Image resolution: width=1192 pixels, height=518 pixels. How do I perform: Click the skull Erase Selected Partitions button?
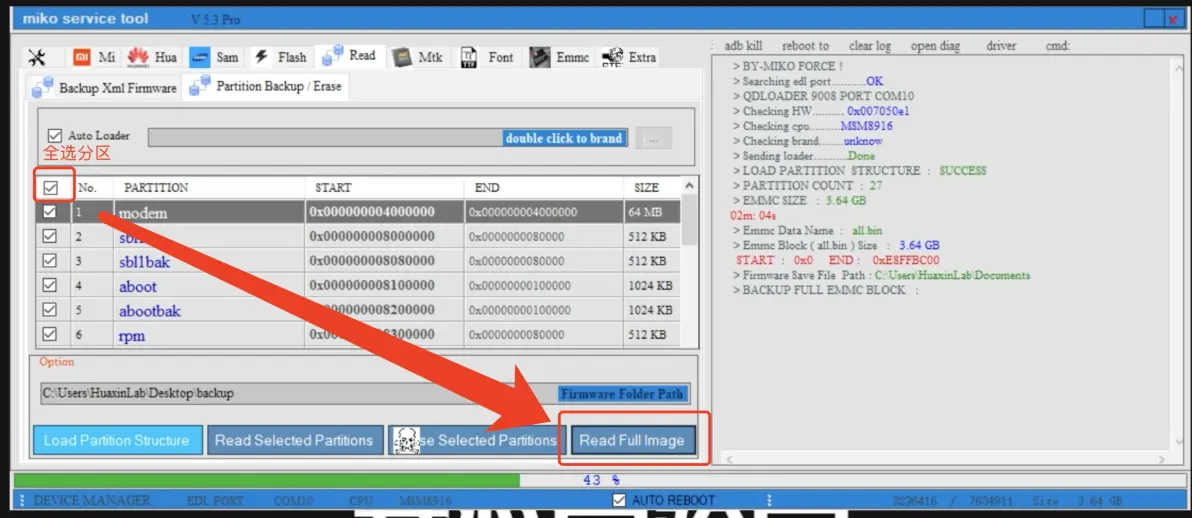click(474, 440)
